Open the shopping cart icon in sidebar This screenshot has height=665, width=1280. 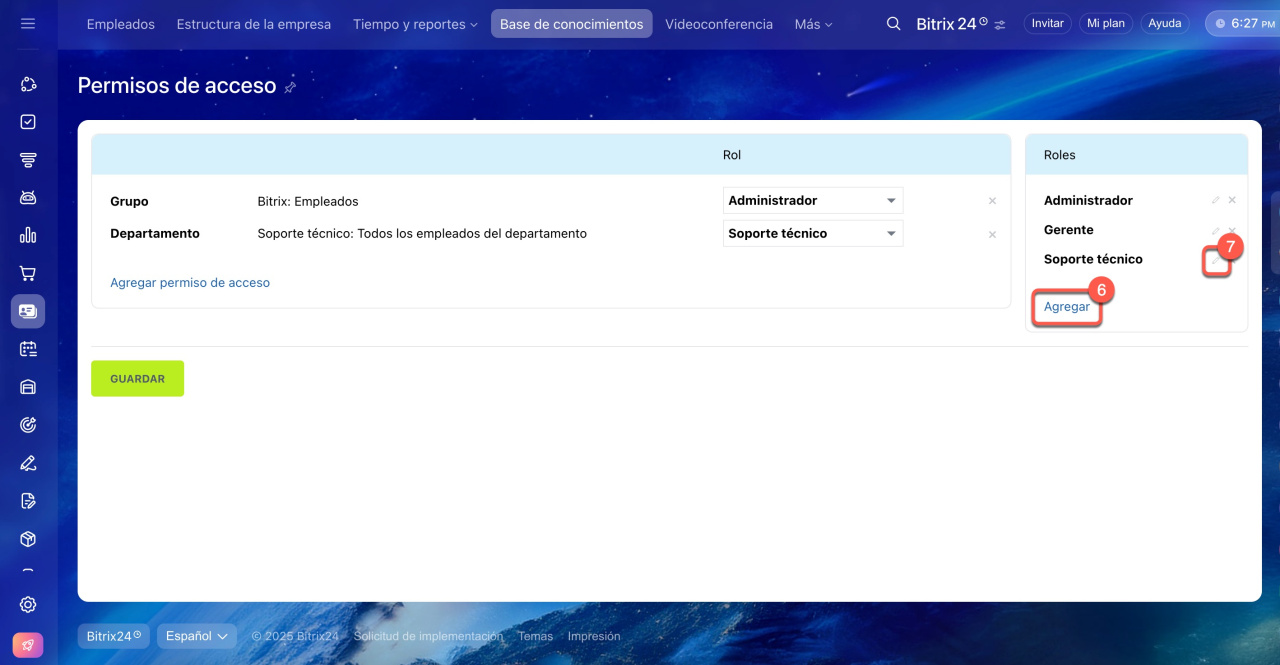pyautogui.click(x=28, y=273)
